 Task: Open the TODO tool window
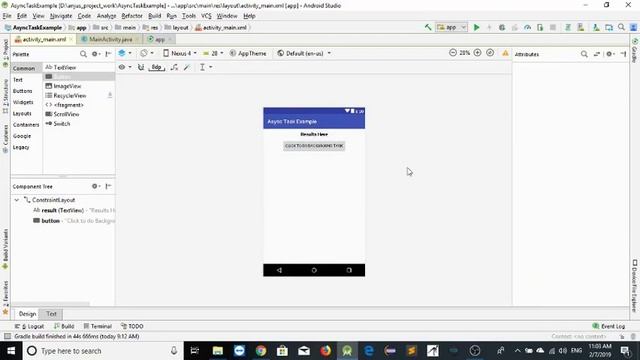(132, 326)
